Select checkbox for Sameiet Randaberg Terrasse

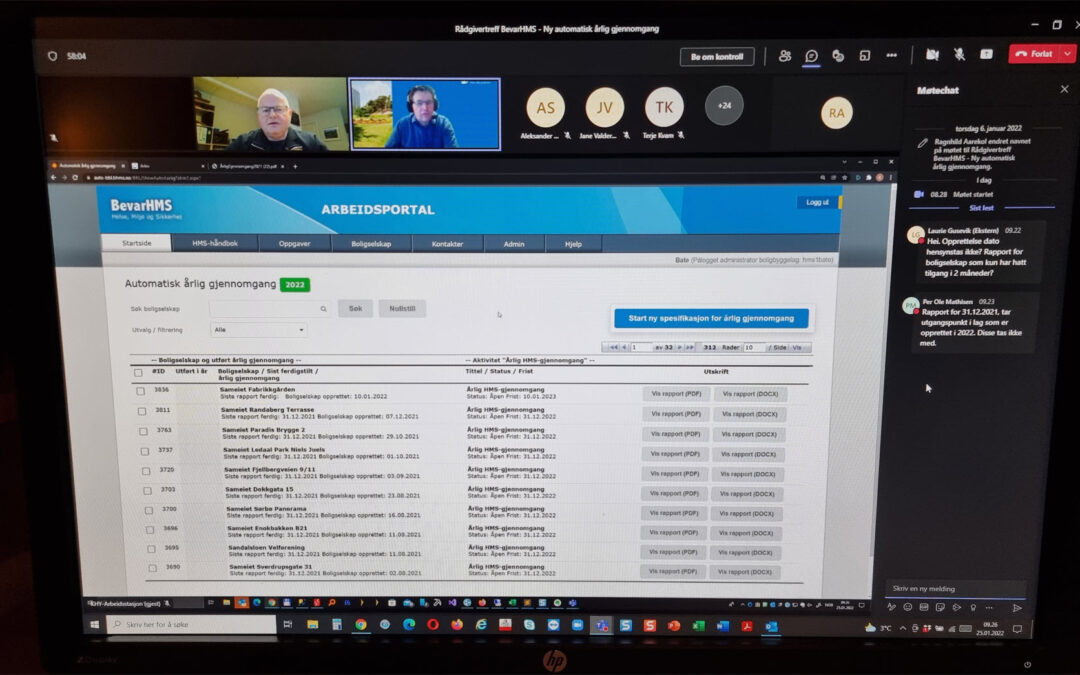pos(142,411)
